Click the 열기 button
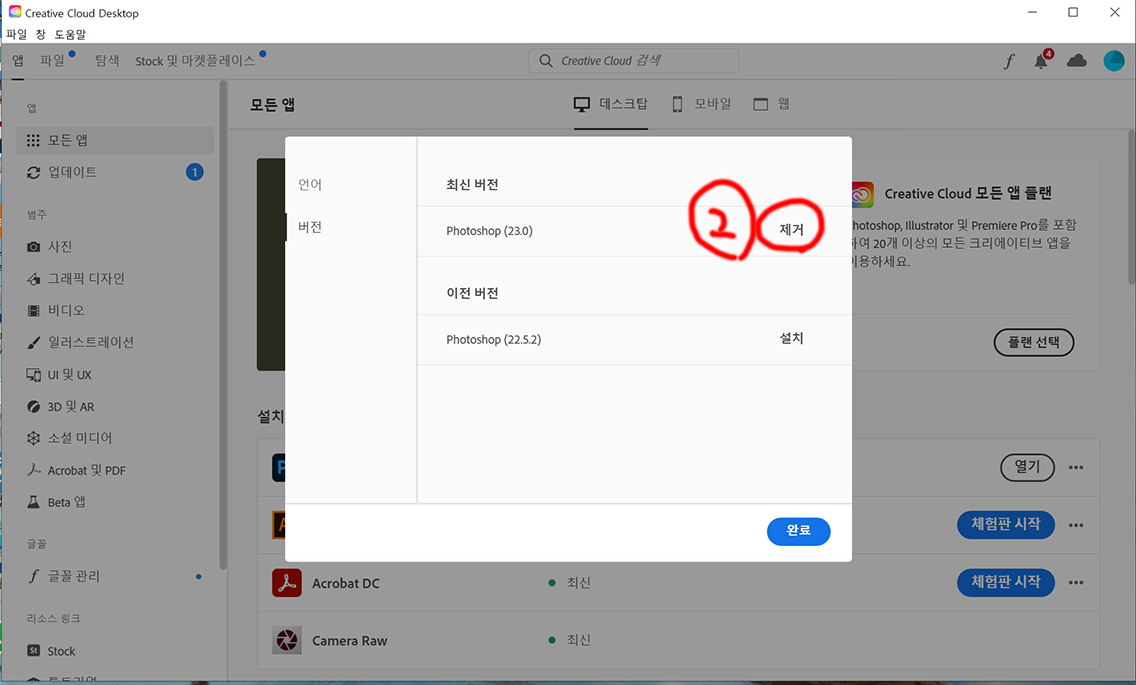Image resolution: width=1136 pixels, height=685 pixels. pyautogui.click(x=1027, y=468)
